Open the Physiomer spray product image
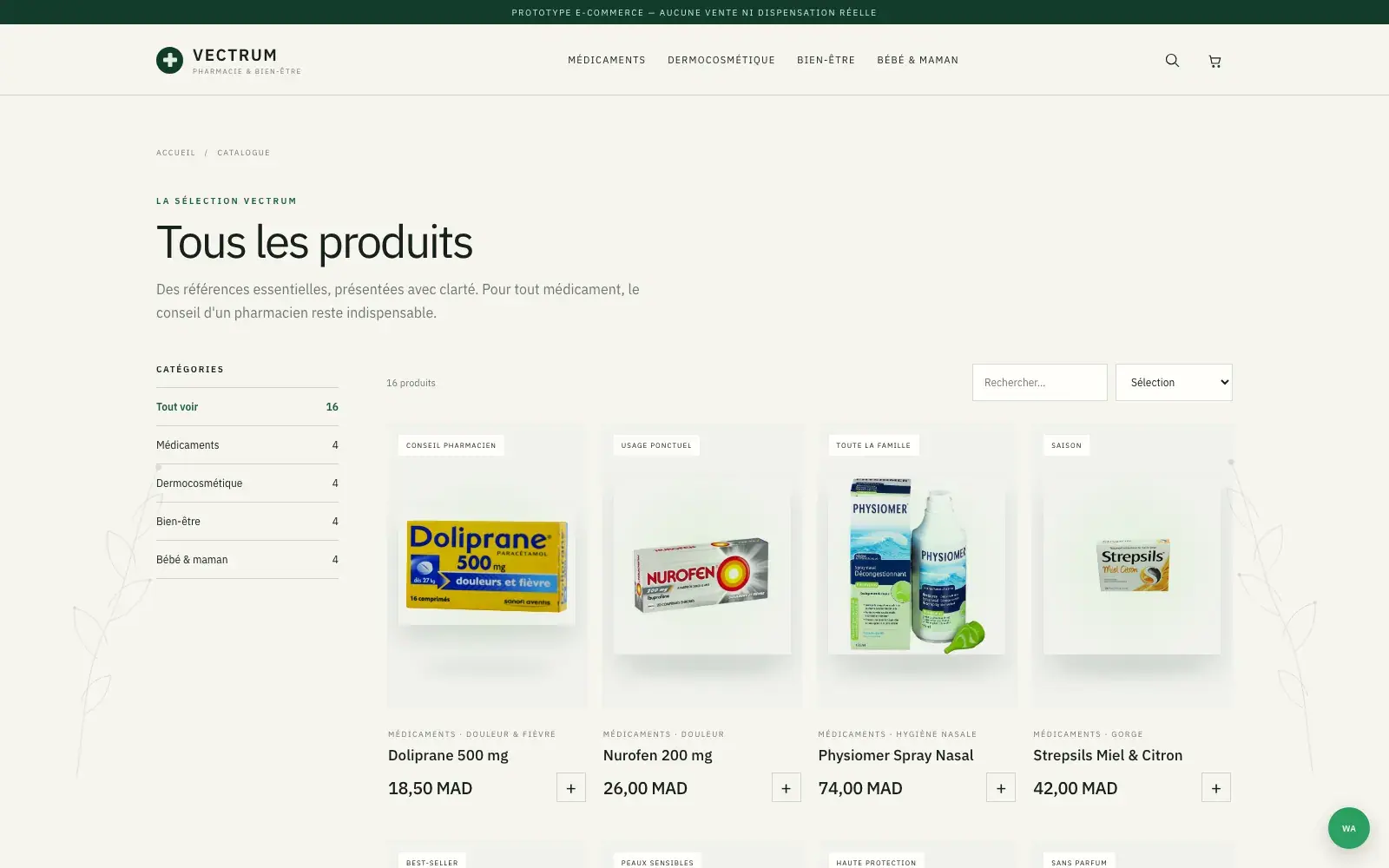The height and width of the screenshot is (868, 1389). tap(917, 566)
